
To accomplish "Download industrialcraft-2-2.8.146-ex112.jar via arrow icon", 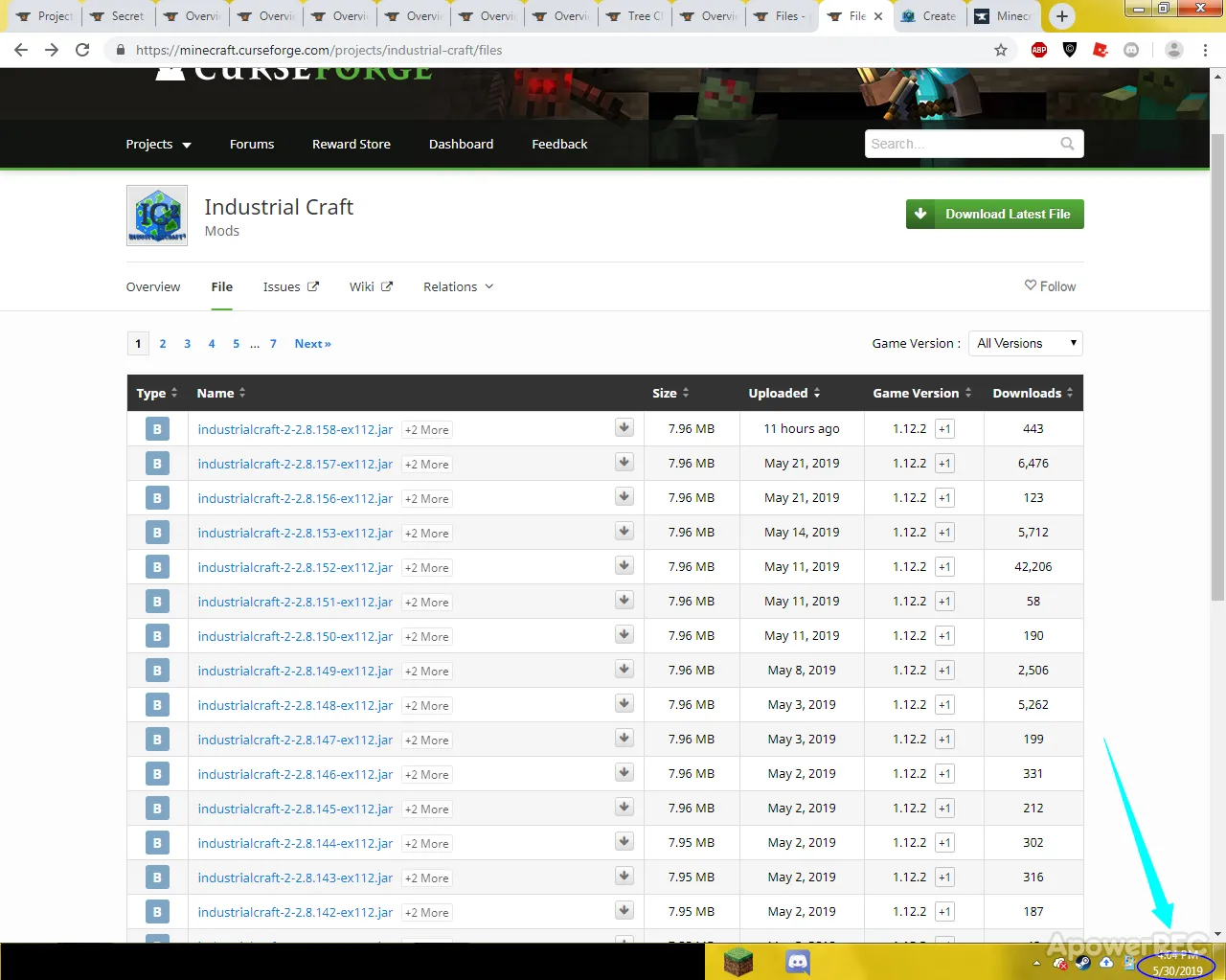I will 624,772.
